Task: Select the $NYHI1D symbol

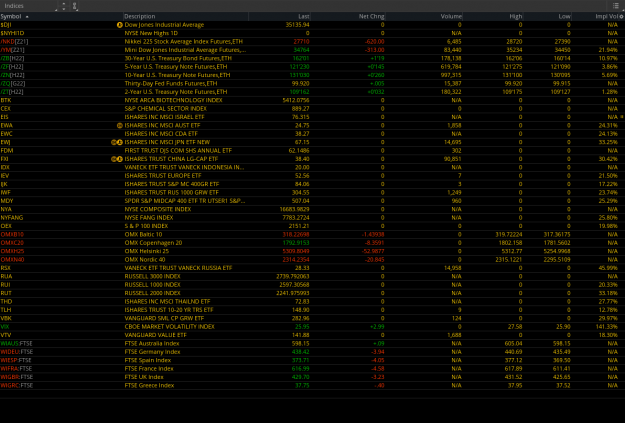Action: coord(12,33)
